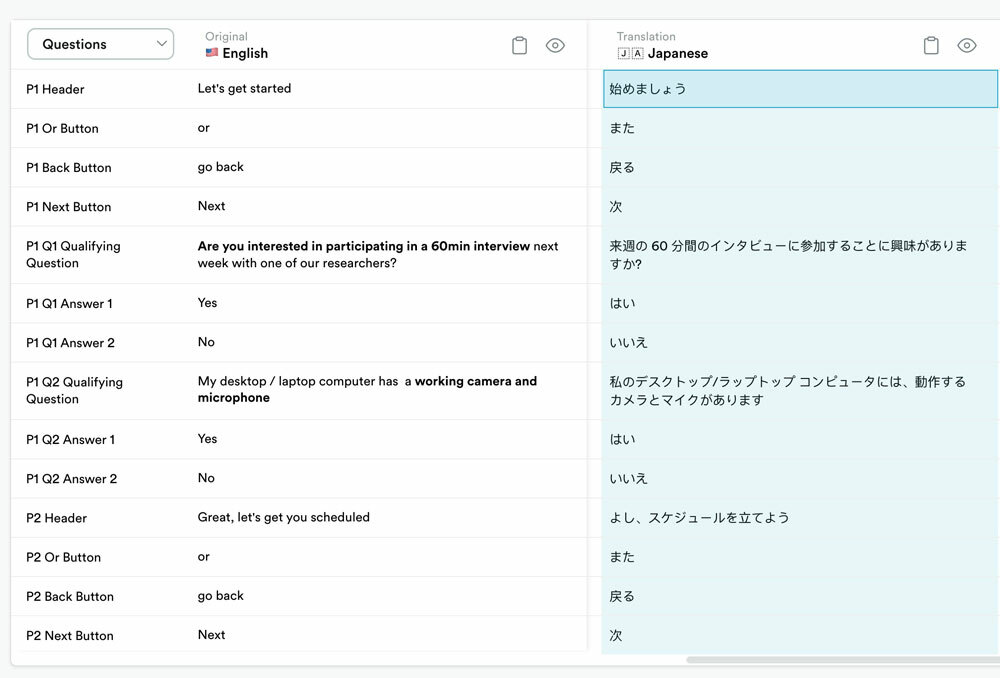Edit the P2 Back Button Japanese translation

[800, 596]
